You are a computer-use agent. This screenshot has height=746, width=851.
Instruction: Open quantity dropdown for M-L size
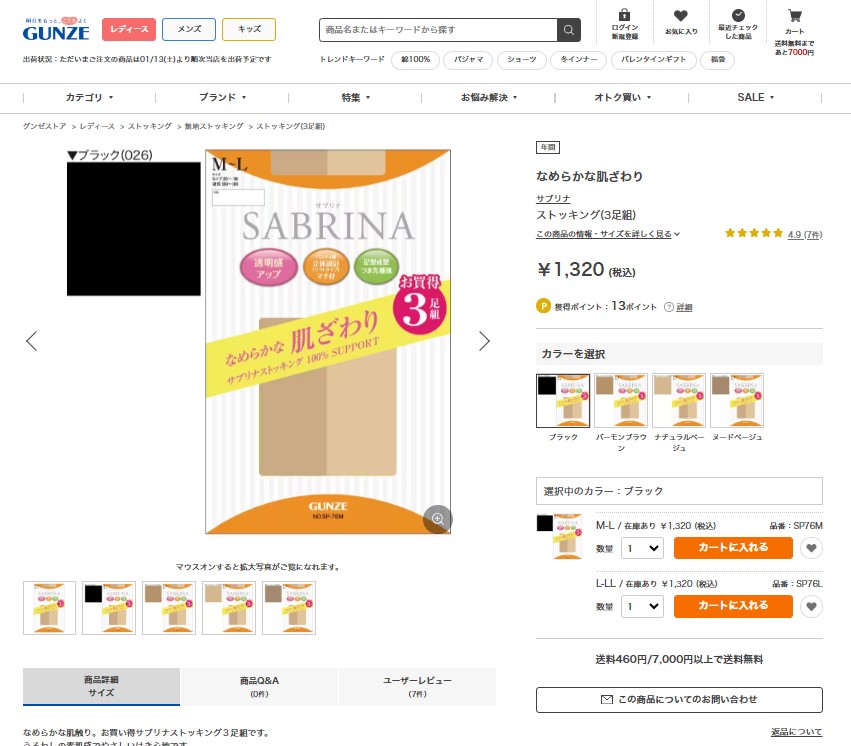coord(642,548)
